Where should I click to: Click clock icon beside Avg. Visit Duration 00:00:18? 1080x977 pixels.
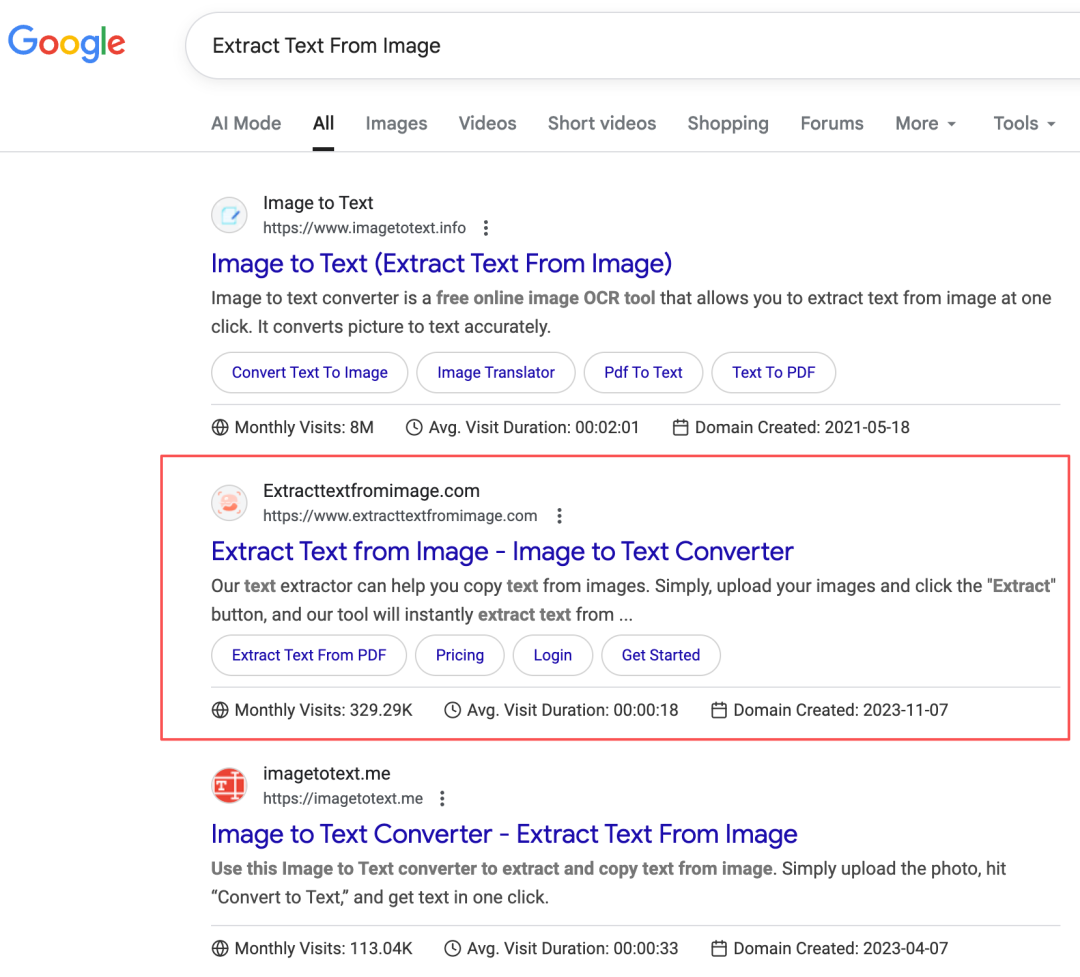[x=453, y=710]
